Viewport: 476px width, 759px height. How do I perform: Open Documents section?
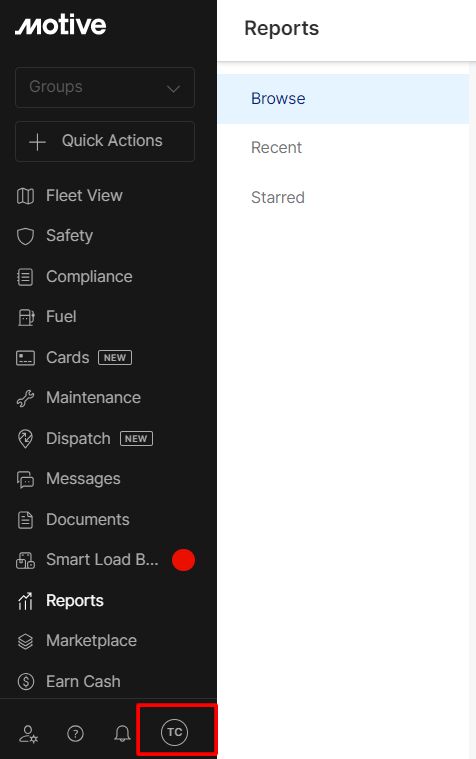click(x=88, y=519)
